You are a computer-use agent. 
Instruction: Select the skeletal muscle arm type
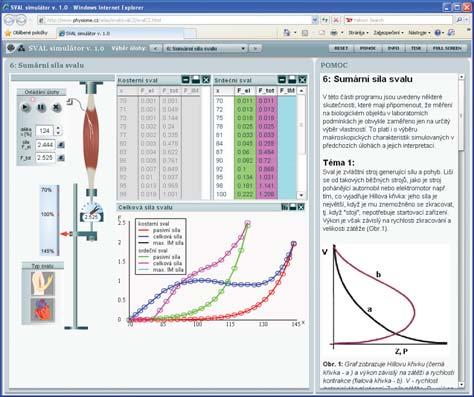tap(42, 283)
